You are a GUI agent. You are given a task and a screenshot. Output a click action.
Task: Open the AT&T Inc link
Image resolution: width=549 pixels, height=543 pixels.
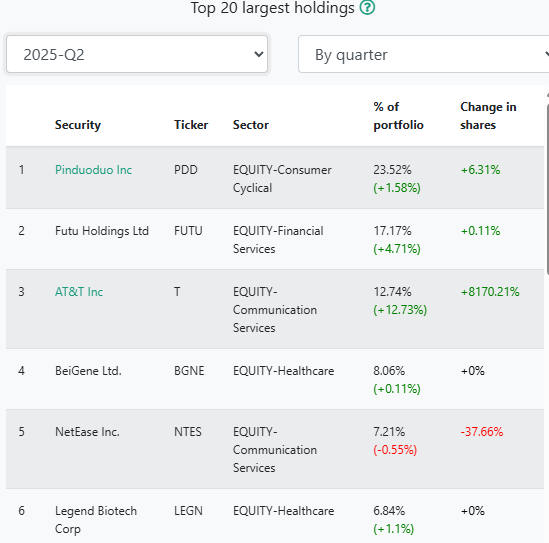click(79, 292)
